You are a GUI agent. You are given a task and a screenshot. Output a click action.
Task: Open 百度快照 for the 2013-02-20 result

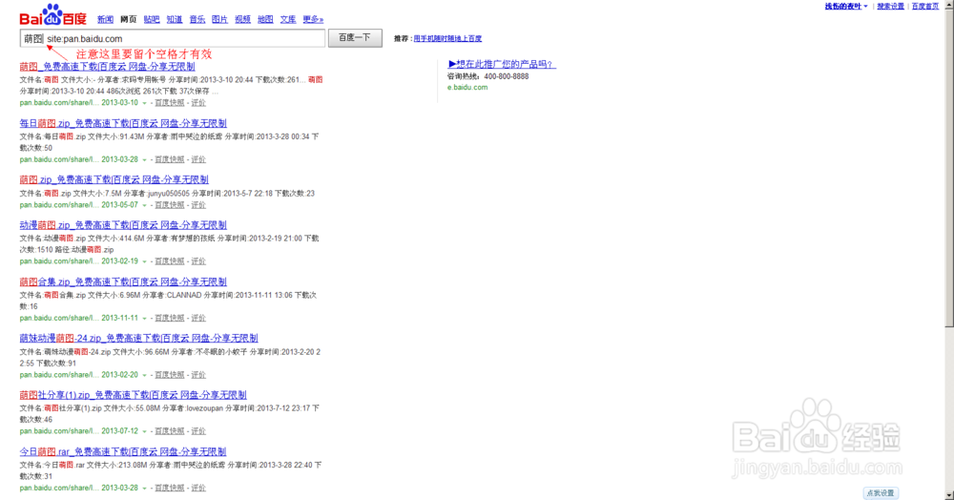[169, 375]
